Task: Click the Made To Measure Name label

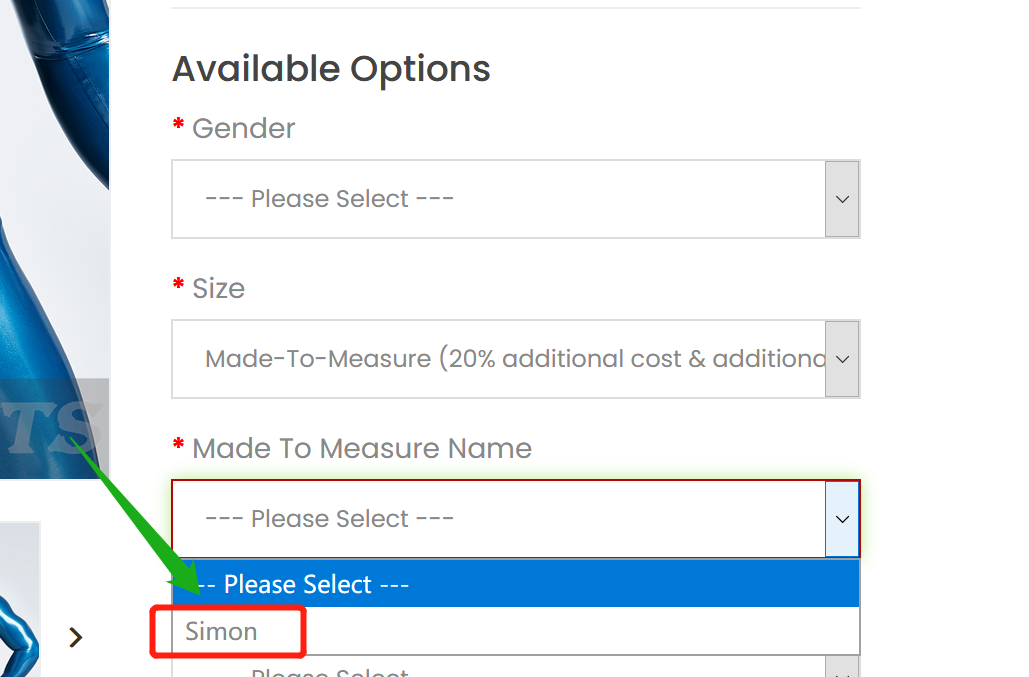Action: pos(362,449)
